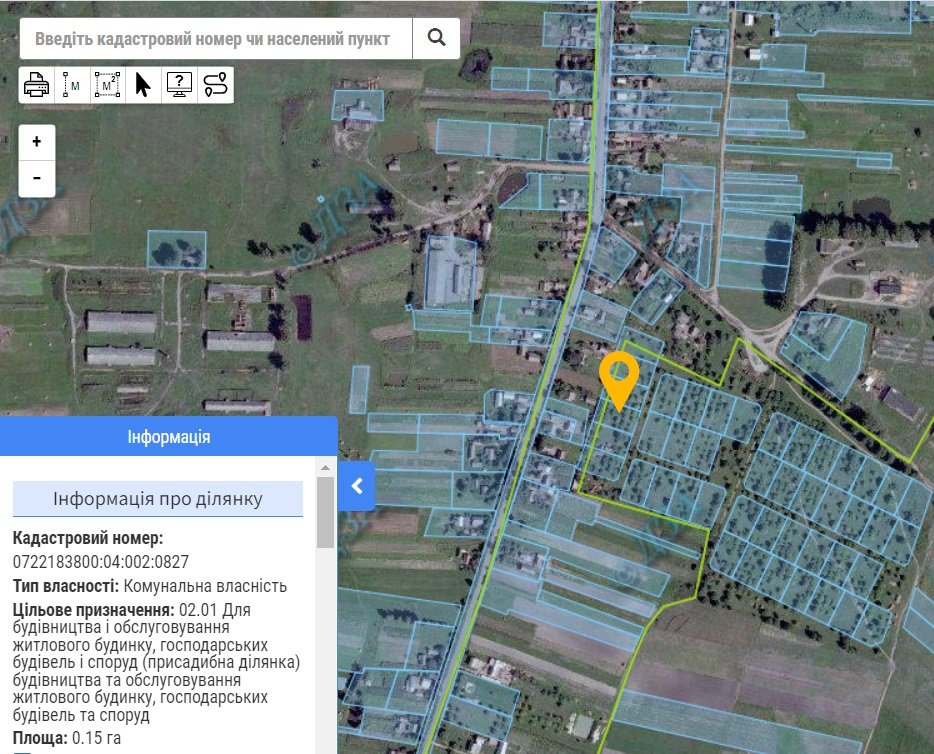This screenshot has height=754, width=934.
Task: Select the isolated parcel above the farm barns
Action: [x=177, y=249]
